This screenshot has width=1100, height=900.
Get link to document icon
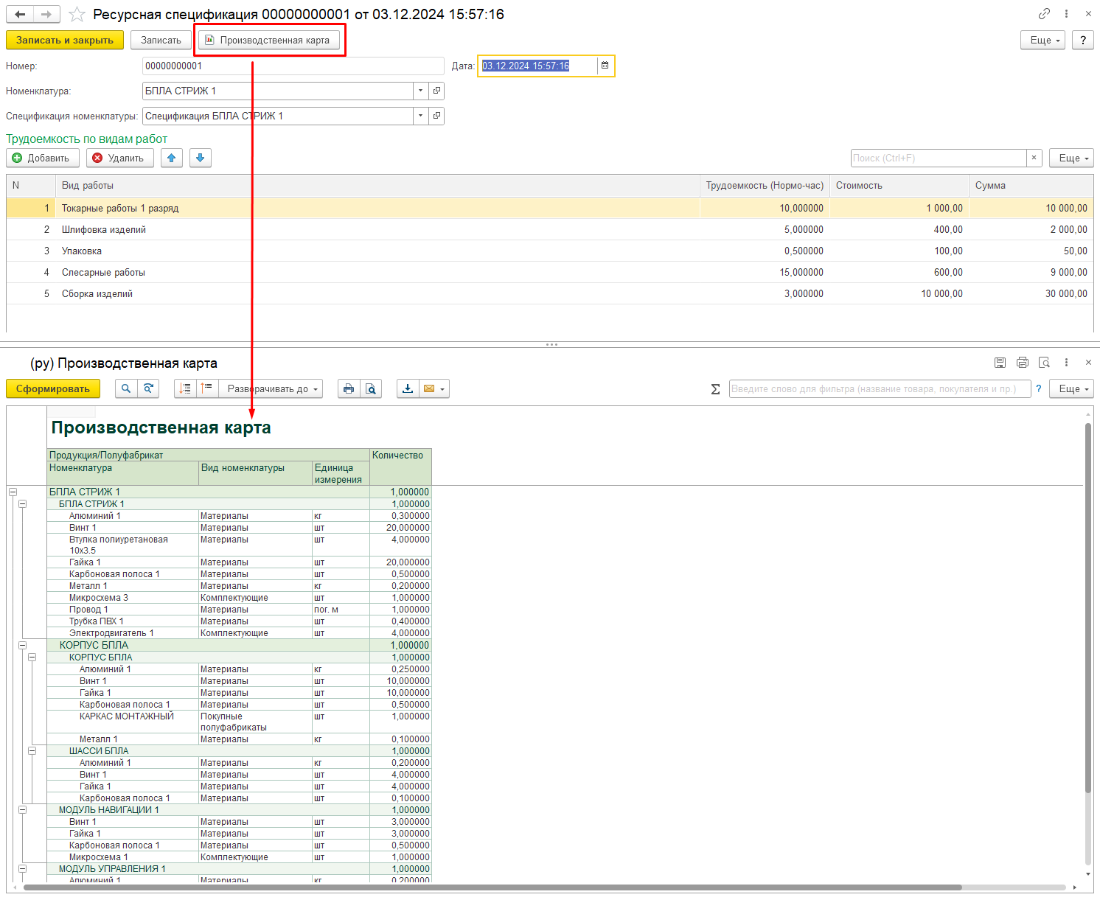(x=1044, y=14)
